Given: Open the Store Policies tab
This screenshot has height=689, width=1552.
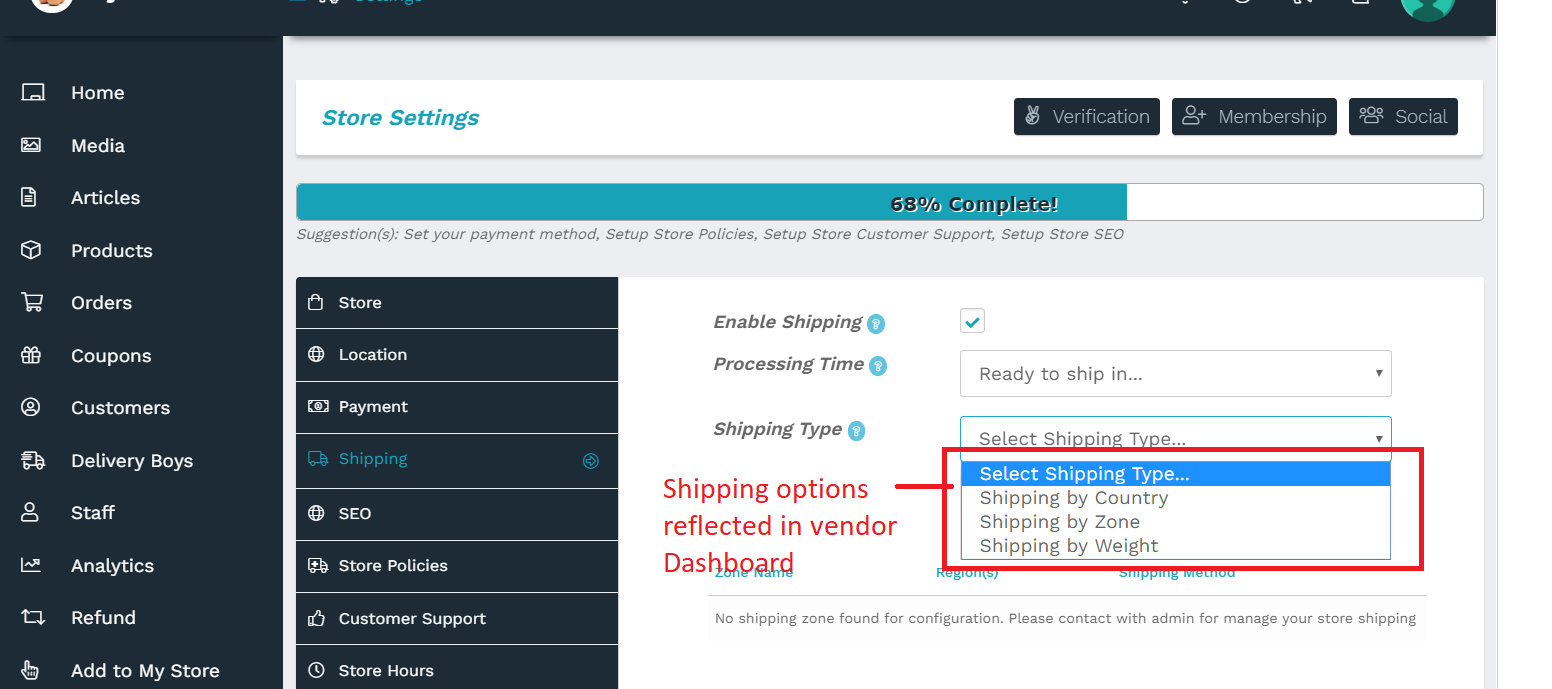Looking at the screenshot, I should [x=457, y=566].
